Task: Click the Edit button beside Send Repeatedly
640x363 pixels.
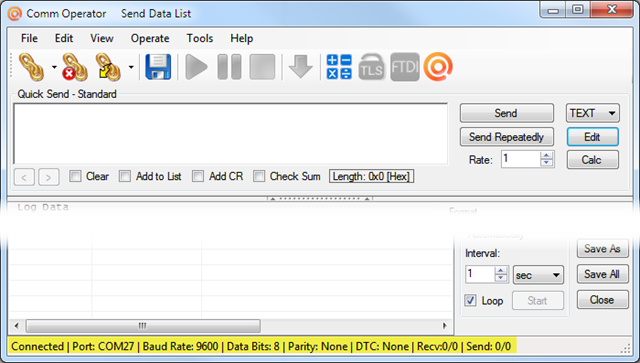Action: [592, 137]
